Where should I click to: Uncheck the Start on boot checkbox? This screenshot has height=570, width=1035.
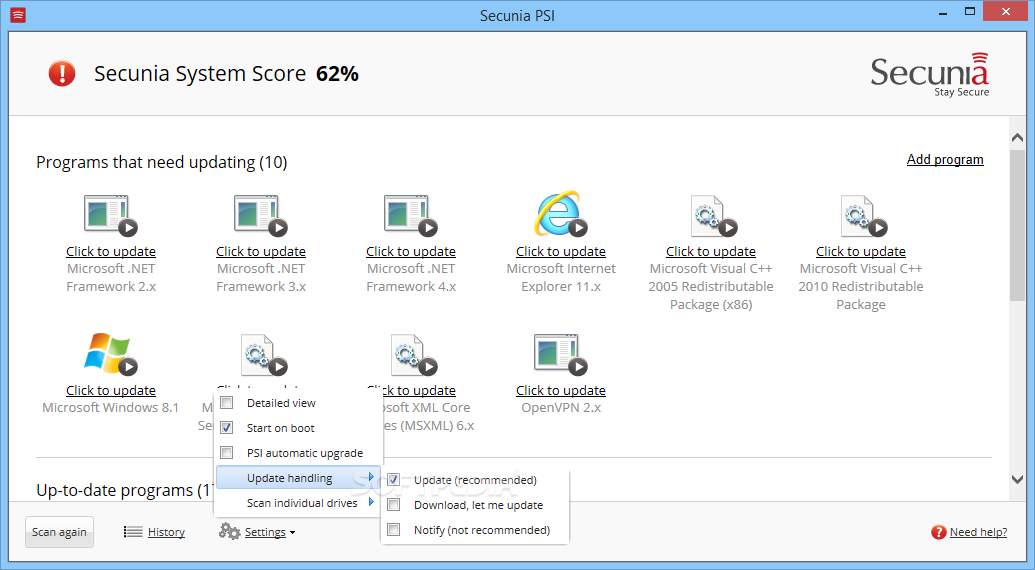(226, 428)
